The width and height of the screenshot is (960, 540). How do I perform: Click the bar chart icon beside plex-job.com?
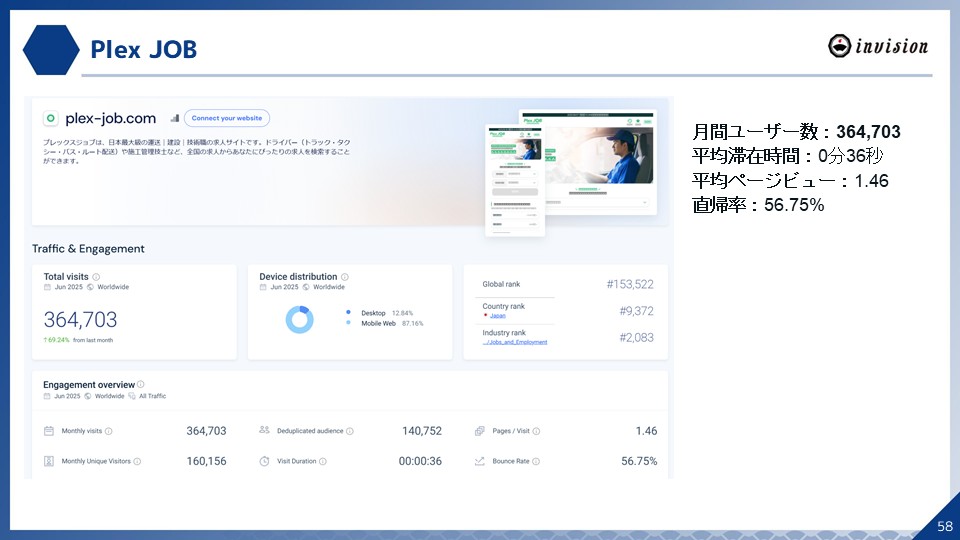174,118
